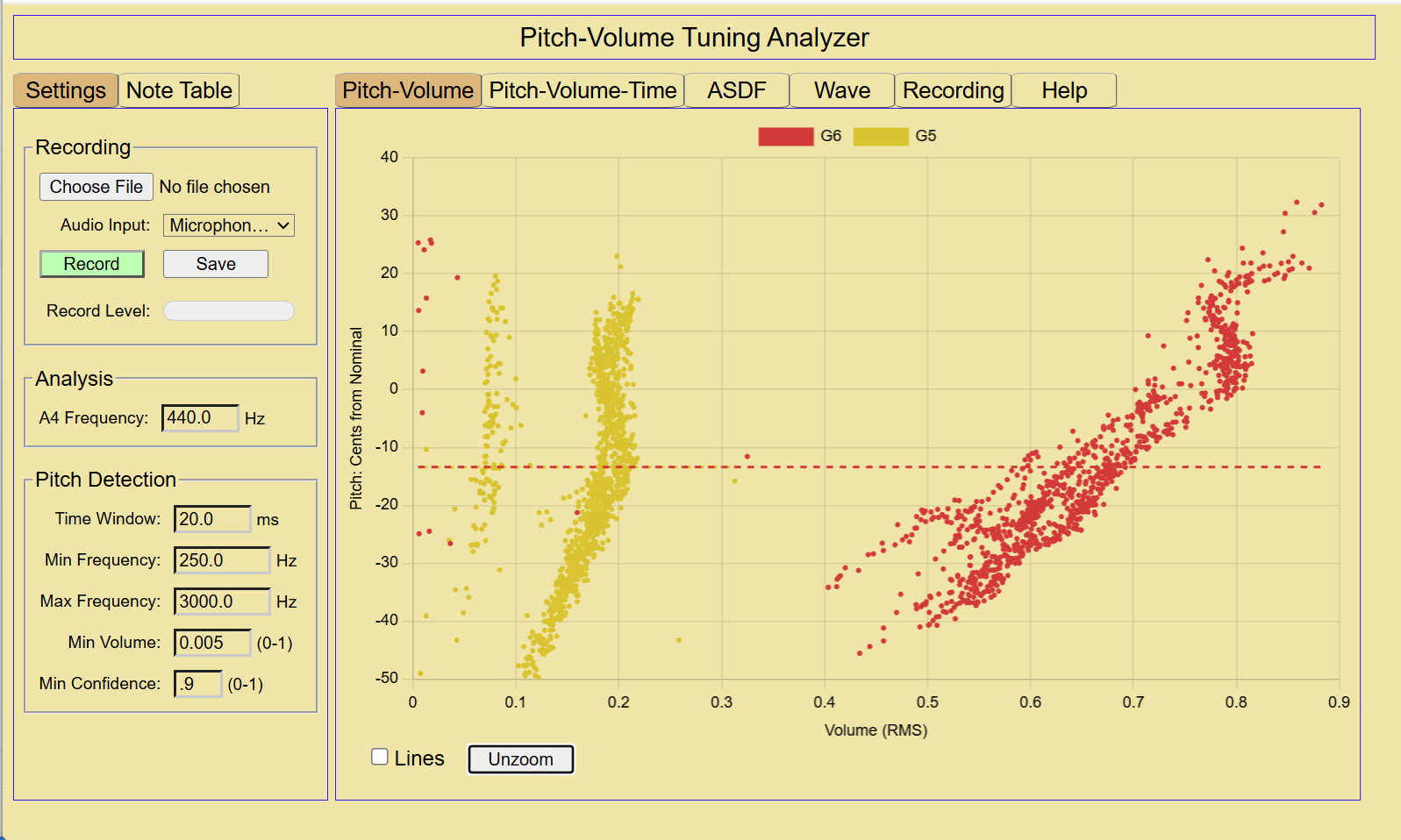Image resolution: width=1401 pixels, height=840 pixels.
Task: Click the Record Level meter bar
Action: [229, 311]
